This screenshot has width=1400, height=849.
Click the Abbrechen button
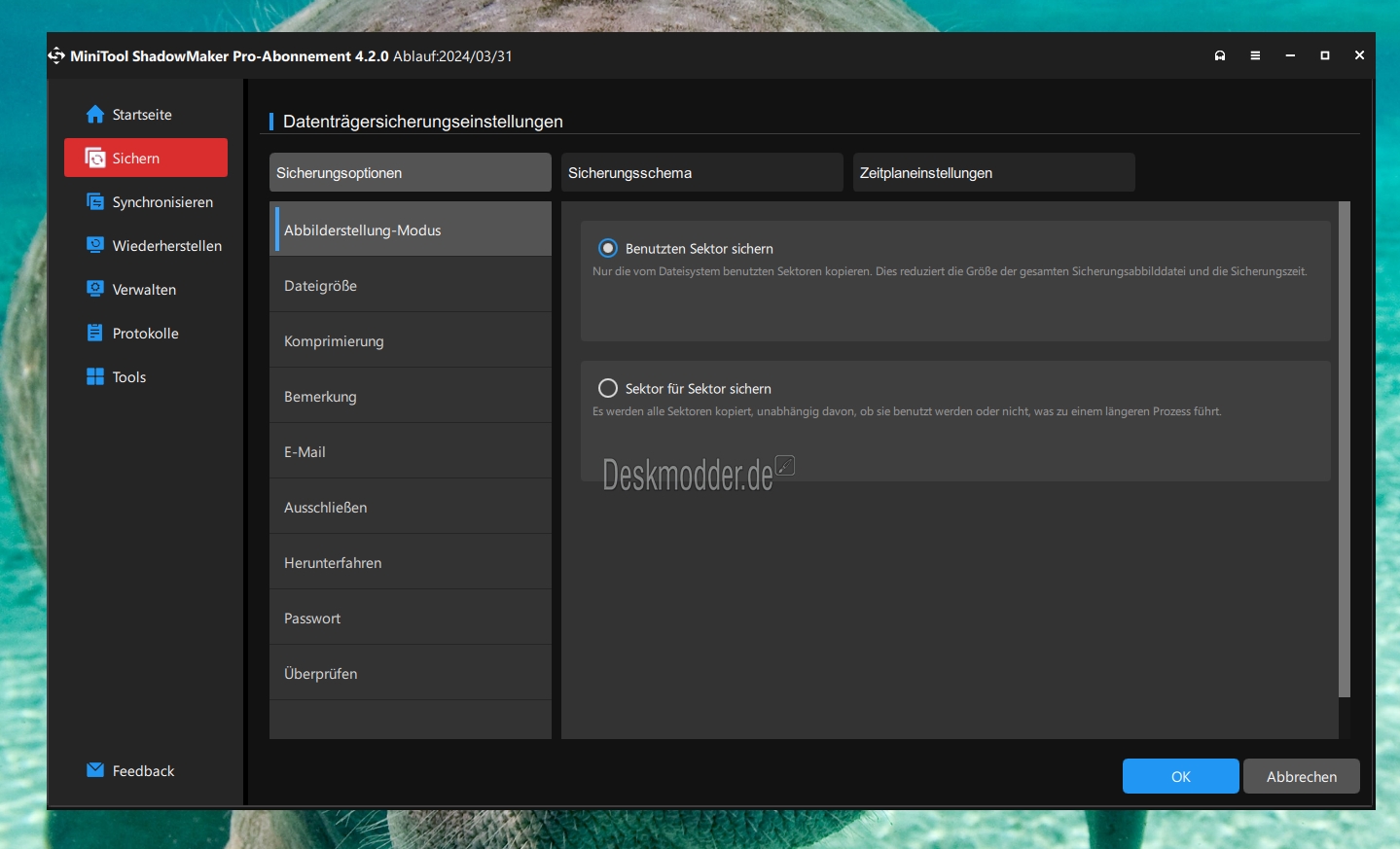pyautogui.click(x=1302, y=776)
